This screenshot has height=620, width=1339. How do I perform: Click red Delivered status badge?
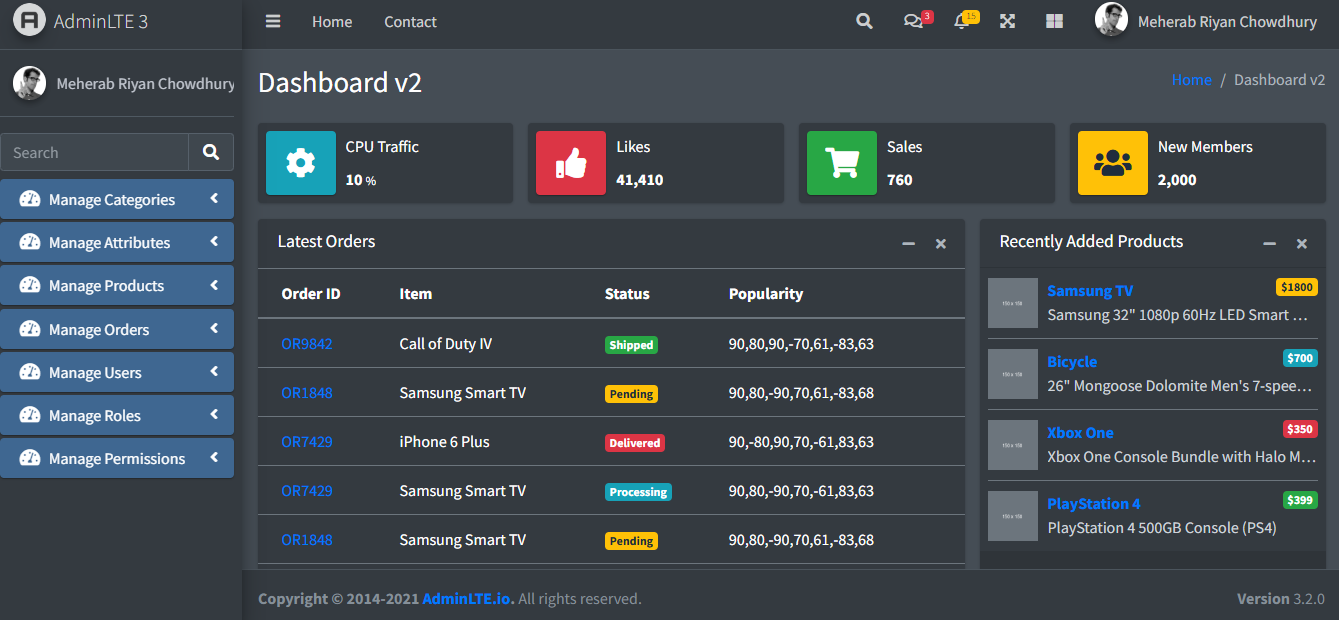click(x=635, y=443)
